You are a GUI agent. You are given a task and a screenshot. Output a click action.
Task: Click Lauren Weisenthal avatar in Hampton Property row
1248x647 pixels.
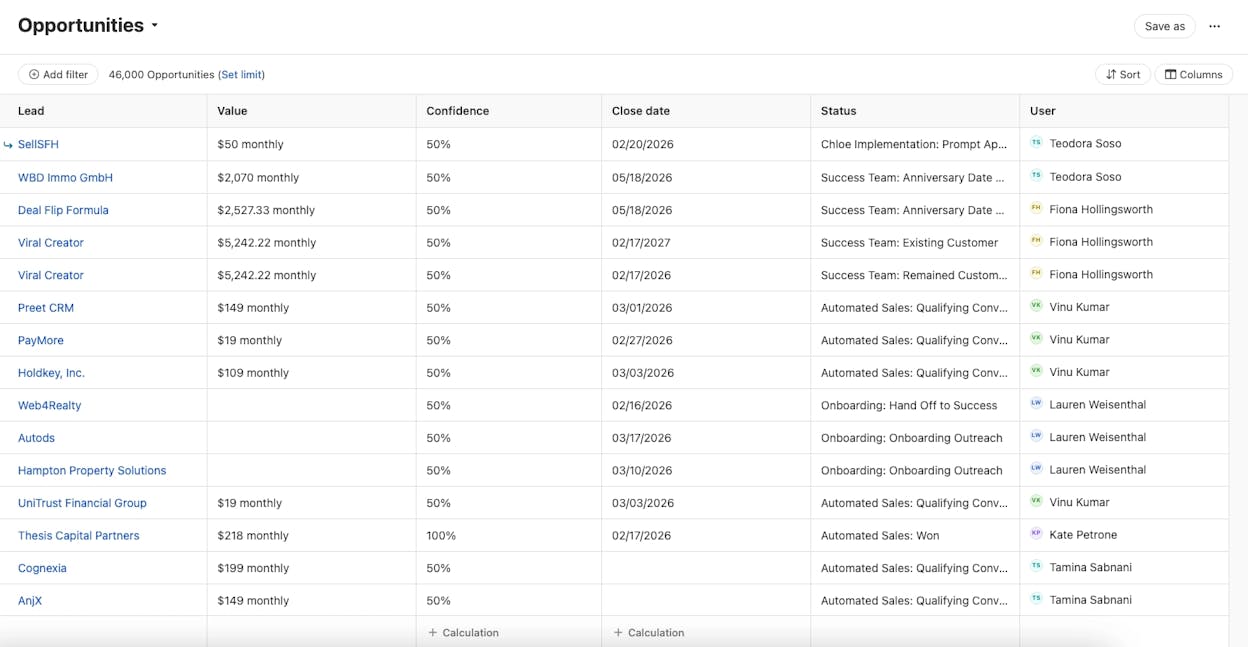tap(1036, 469)
